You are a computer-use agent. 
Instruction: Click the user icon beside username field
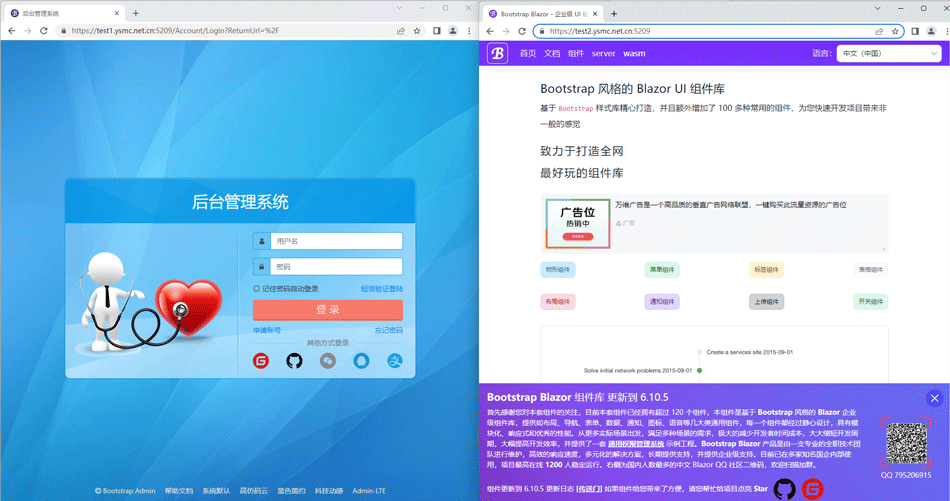(262, 241)
